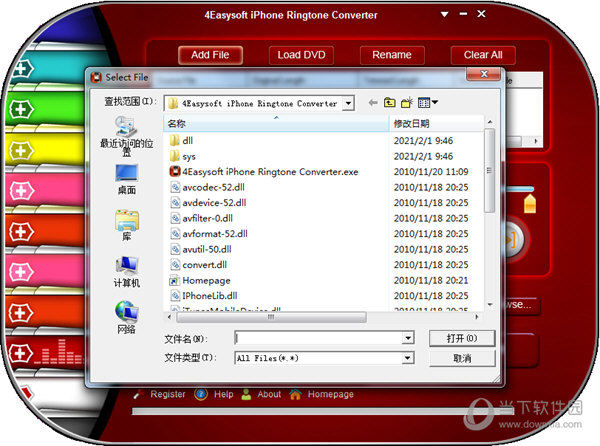Minimize the 4Easysoft main window

(x=463, y=14)
